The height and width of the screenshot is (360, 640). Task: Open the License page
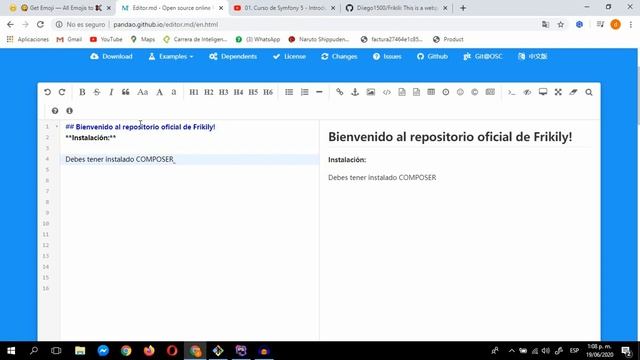(289, 56)
